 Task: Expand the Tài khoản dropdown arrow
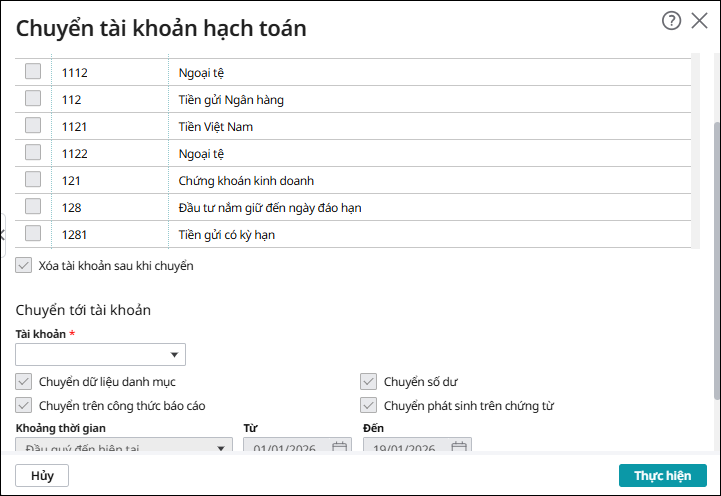tap(175, 355)
